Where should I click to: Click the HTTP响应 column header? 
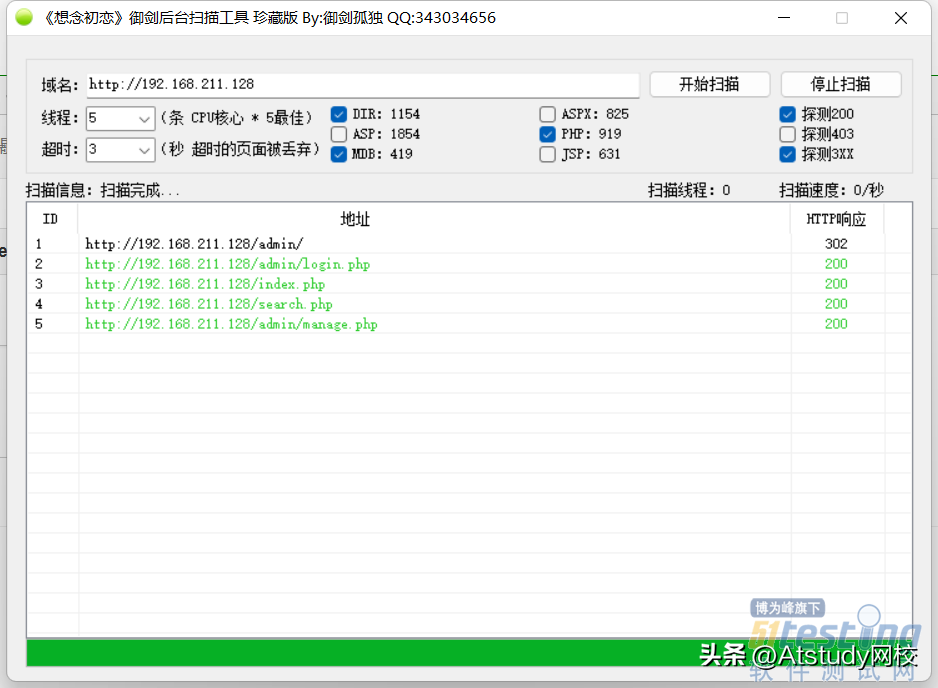click(836, 219)
